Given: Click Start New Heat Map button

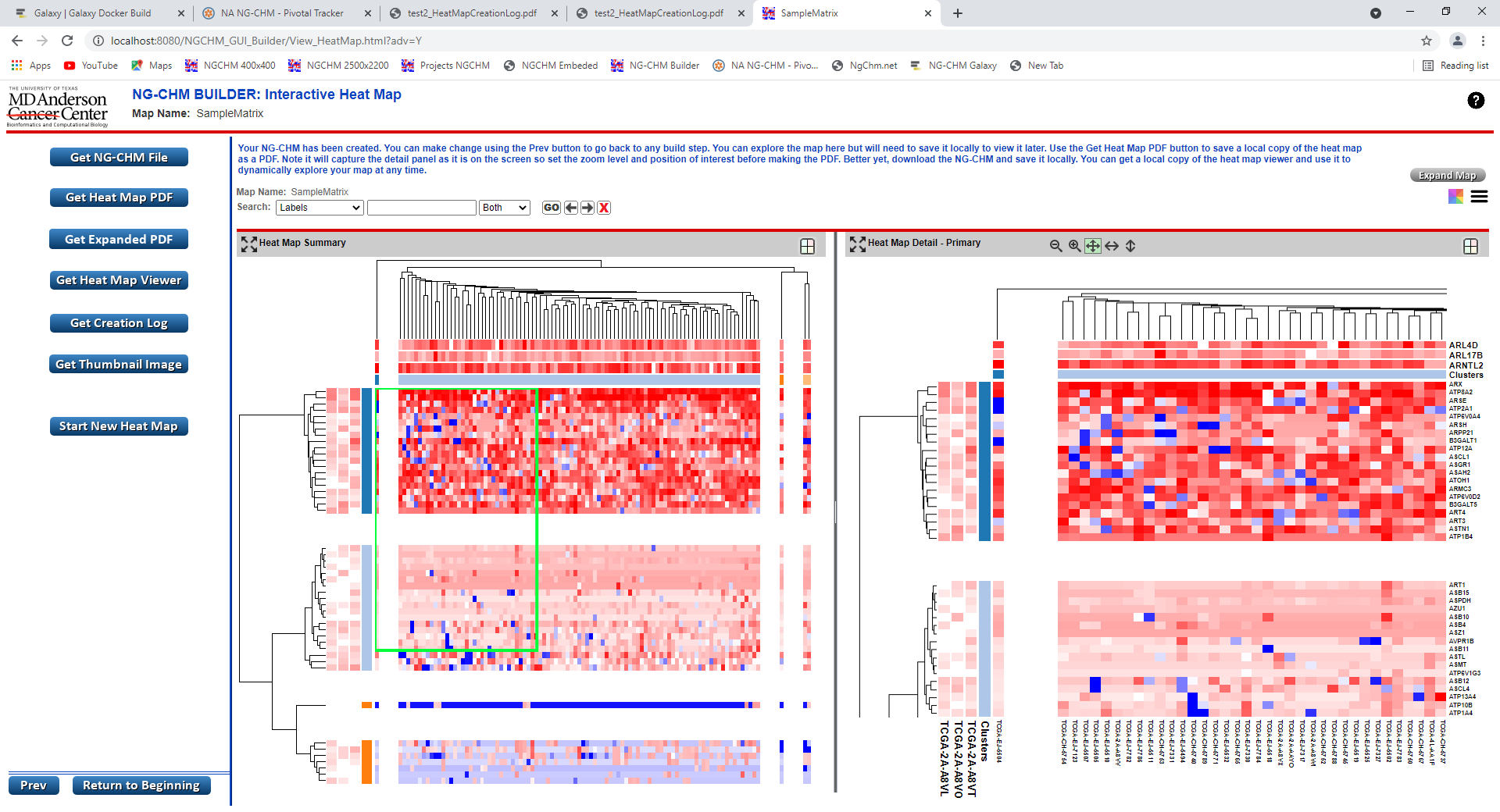Looking at the screenshot, I should tap(119, 426).
